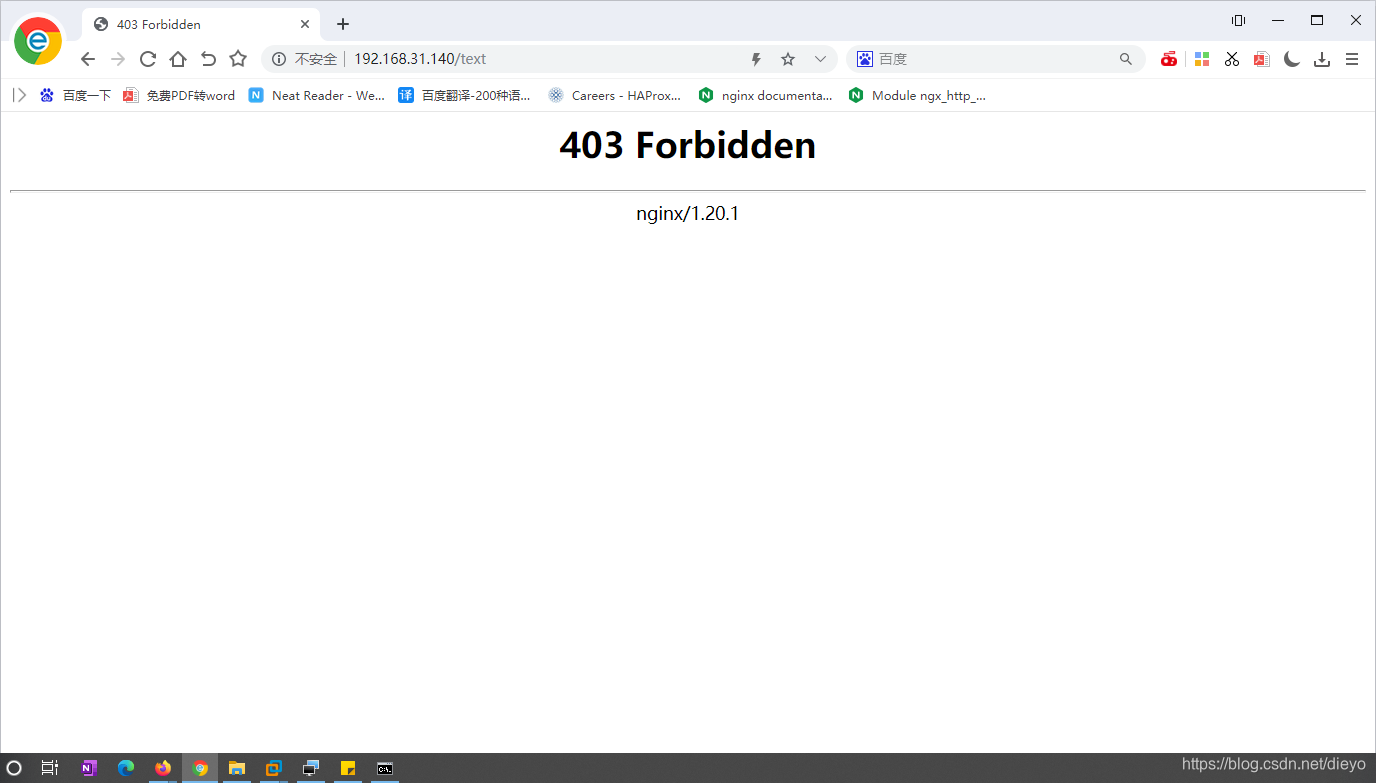Open the downloads manager
The height and width of the screenshot is (783, 1376).
(x=1322, y=59)
